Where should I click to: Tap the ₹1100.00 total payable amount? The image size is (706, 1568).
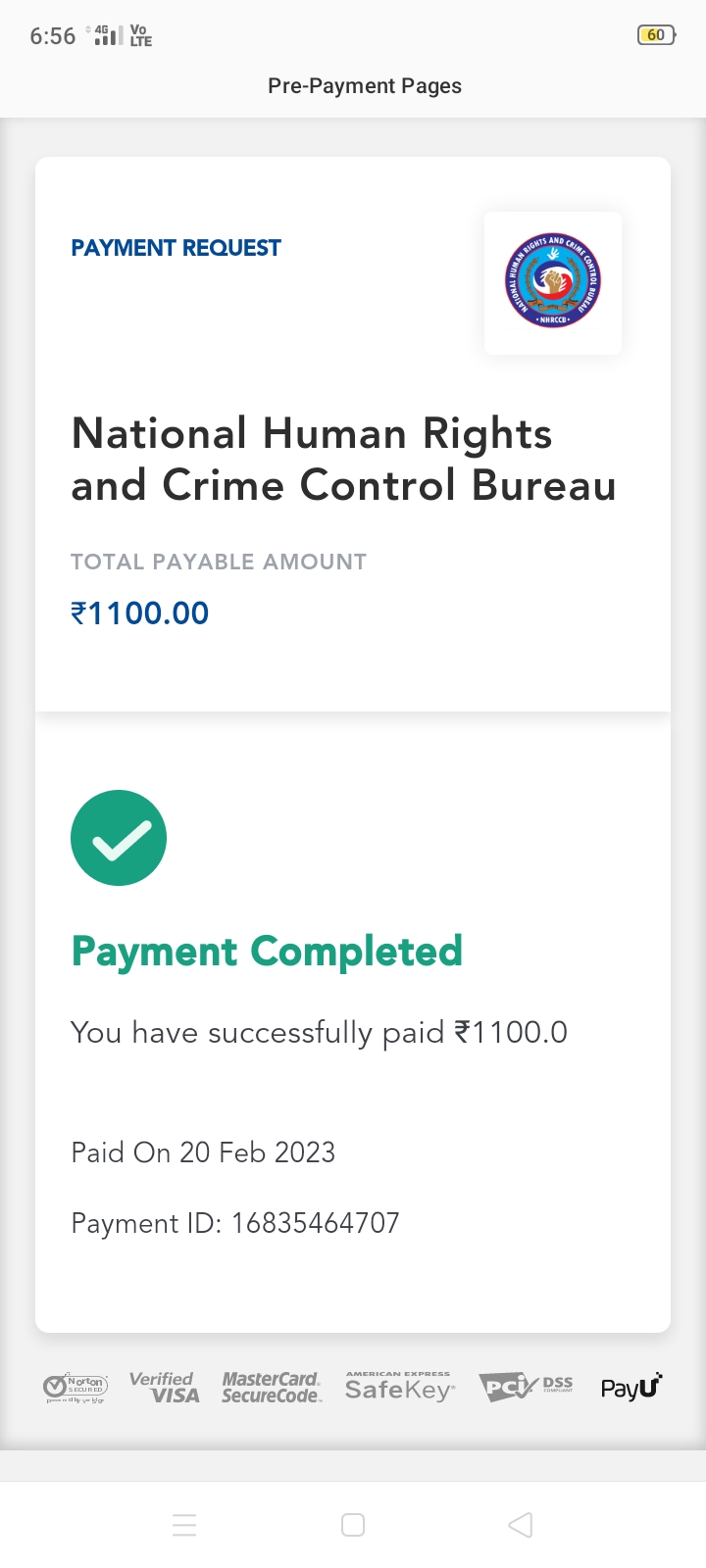(140, 613)
